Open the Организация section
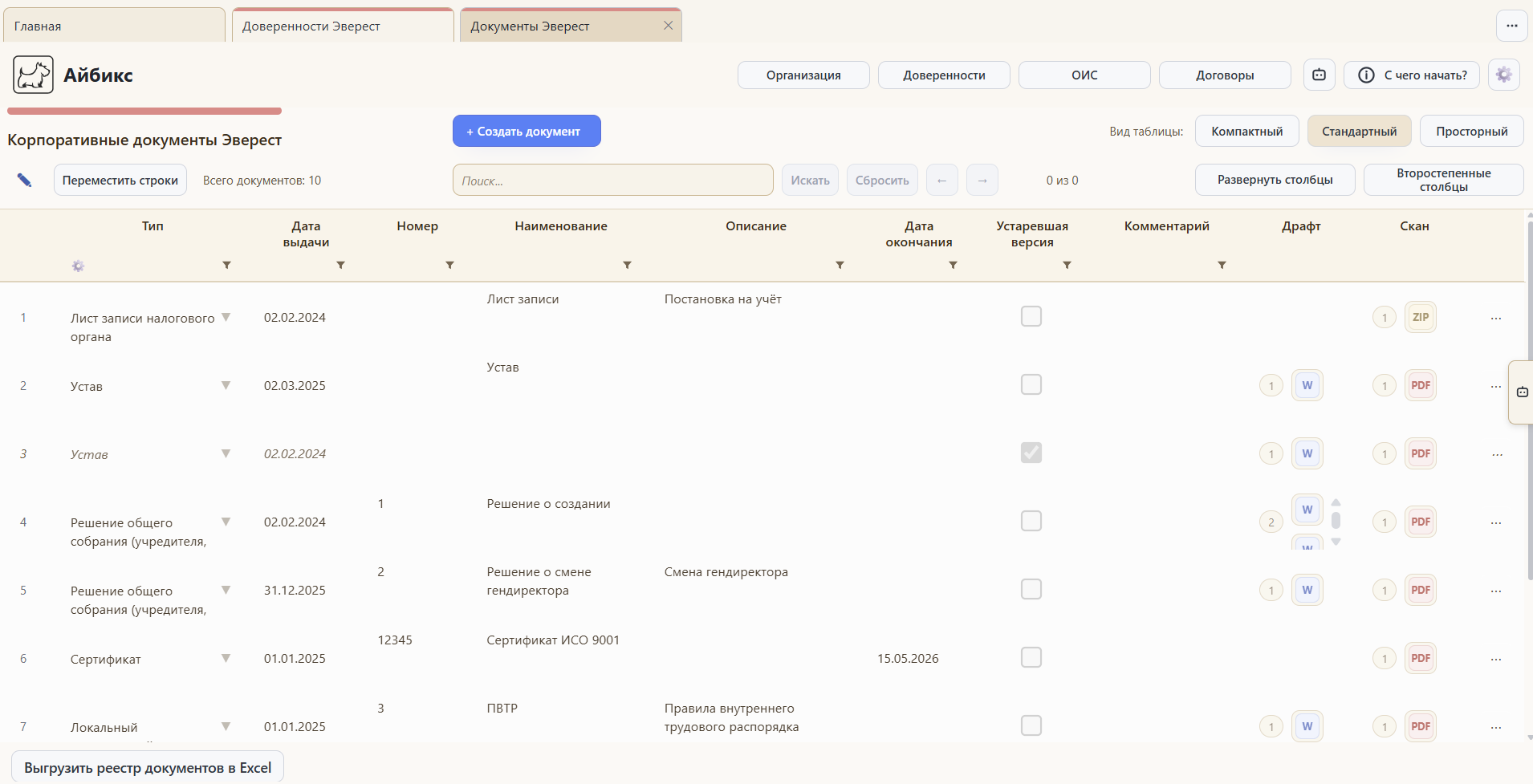 tap(803, 75)
